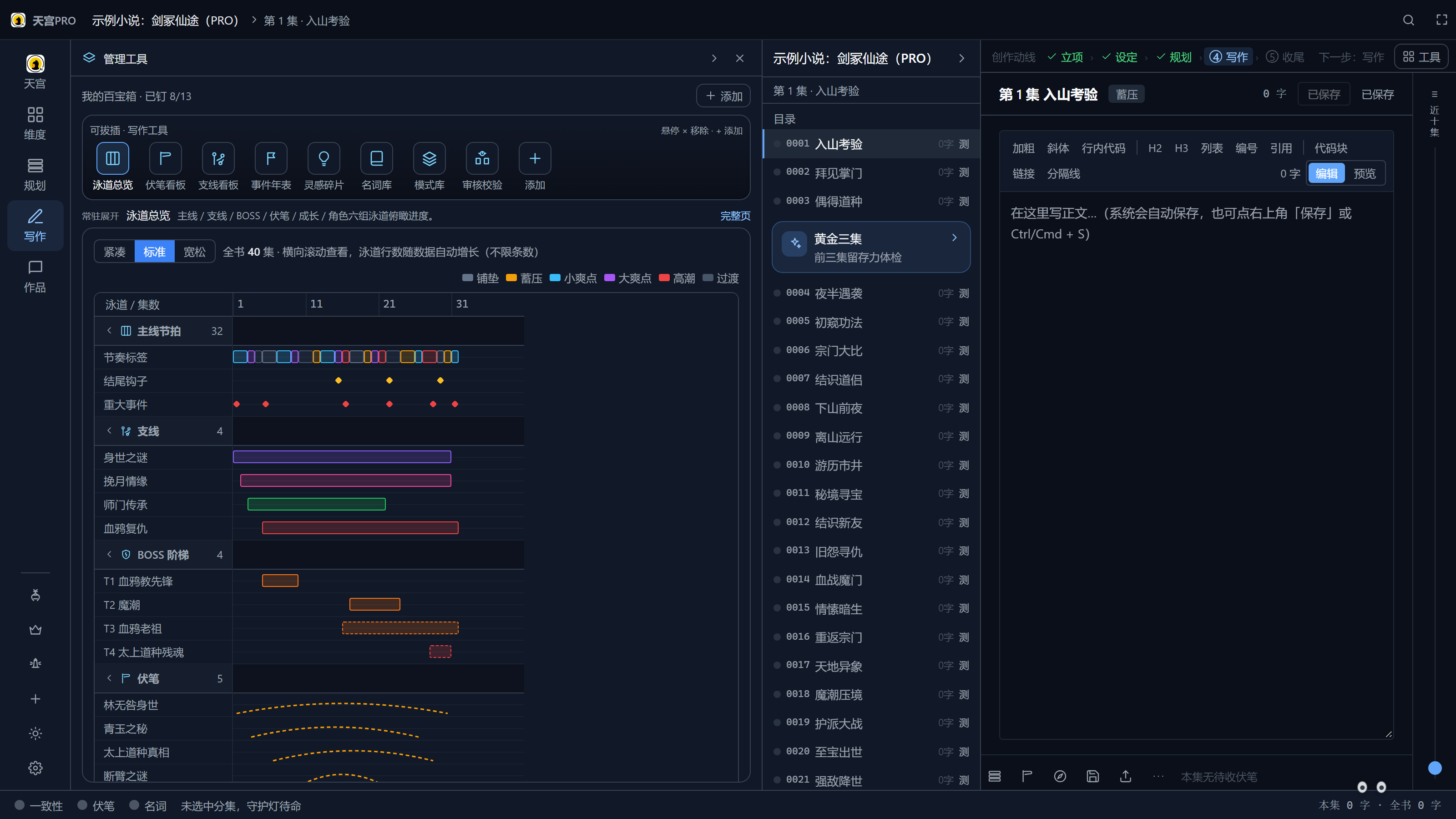Click the search icon in top bar
This screenshot has width=1456, height=819.
click(1409, 20)
